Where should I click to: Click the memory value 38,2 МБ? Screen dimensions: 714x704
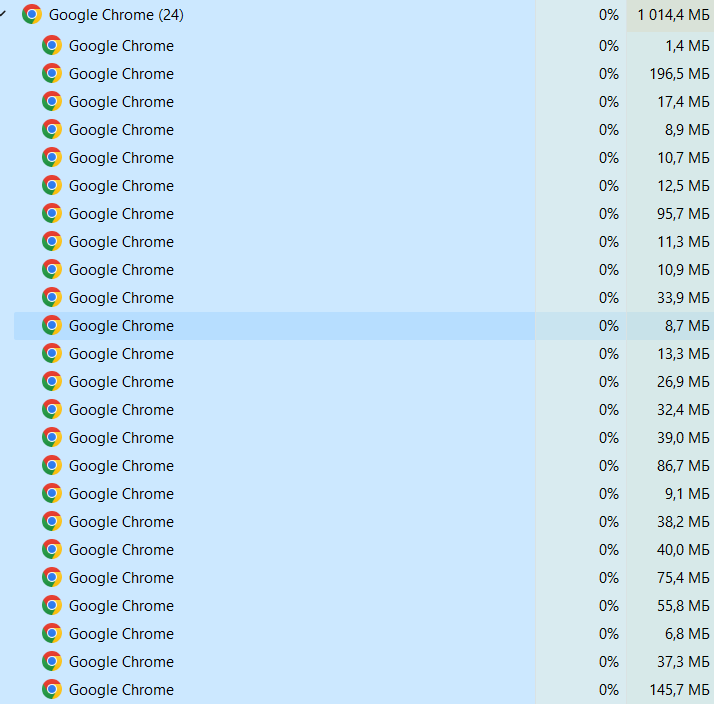click(683, 522)
